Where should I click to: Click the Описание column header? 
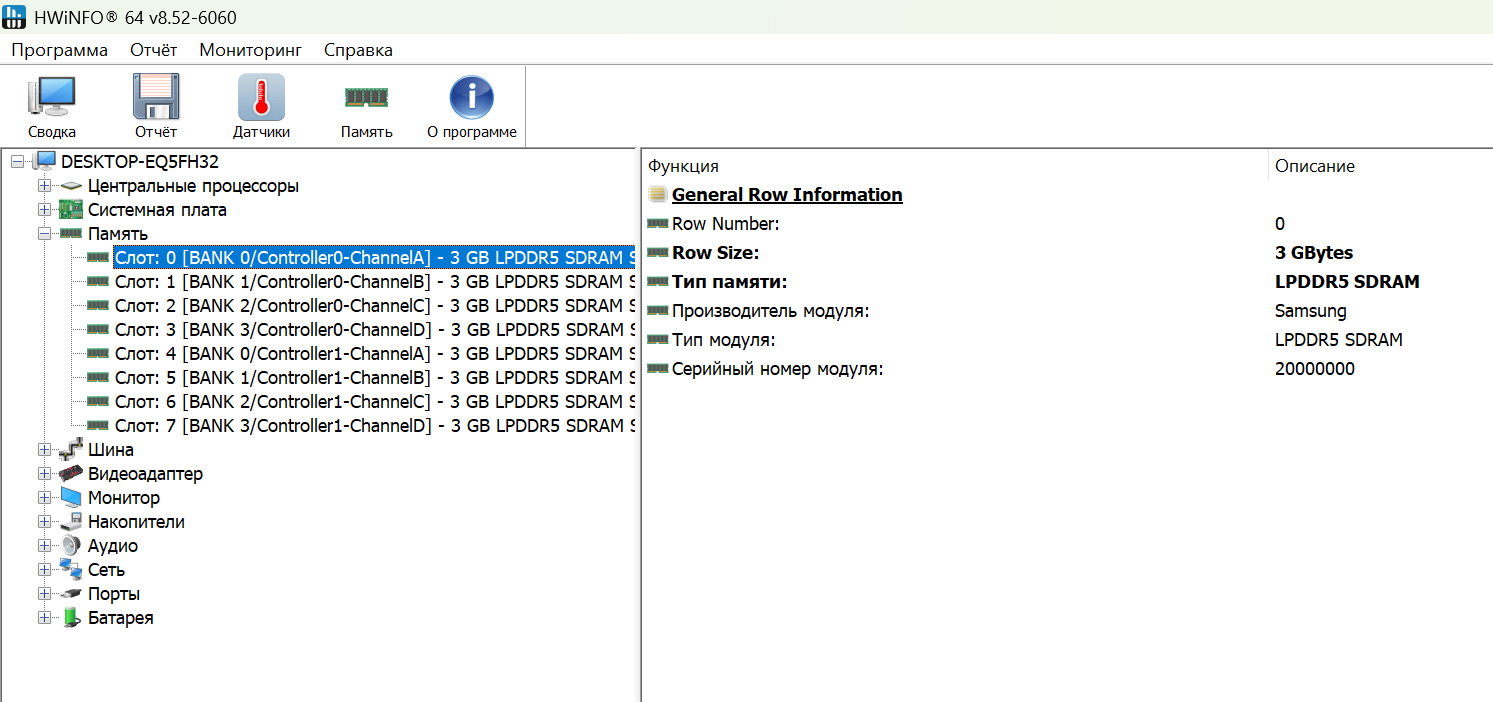pyautogui.click(x=1315, y=166)
